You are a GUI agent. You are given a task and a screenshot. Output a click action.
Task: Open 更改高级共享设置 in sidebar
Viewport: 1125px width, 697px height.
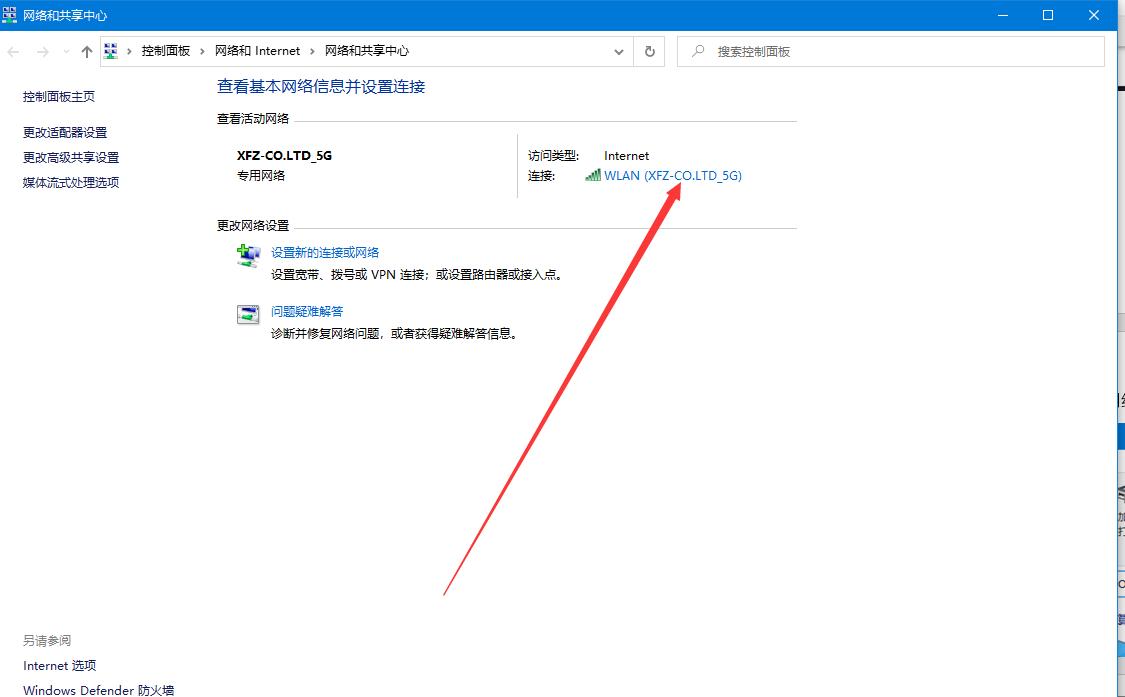click(x=70, y=157)
